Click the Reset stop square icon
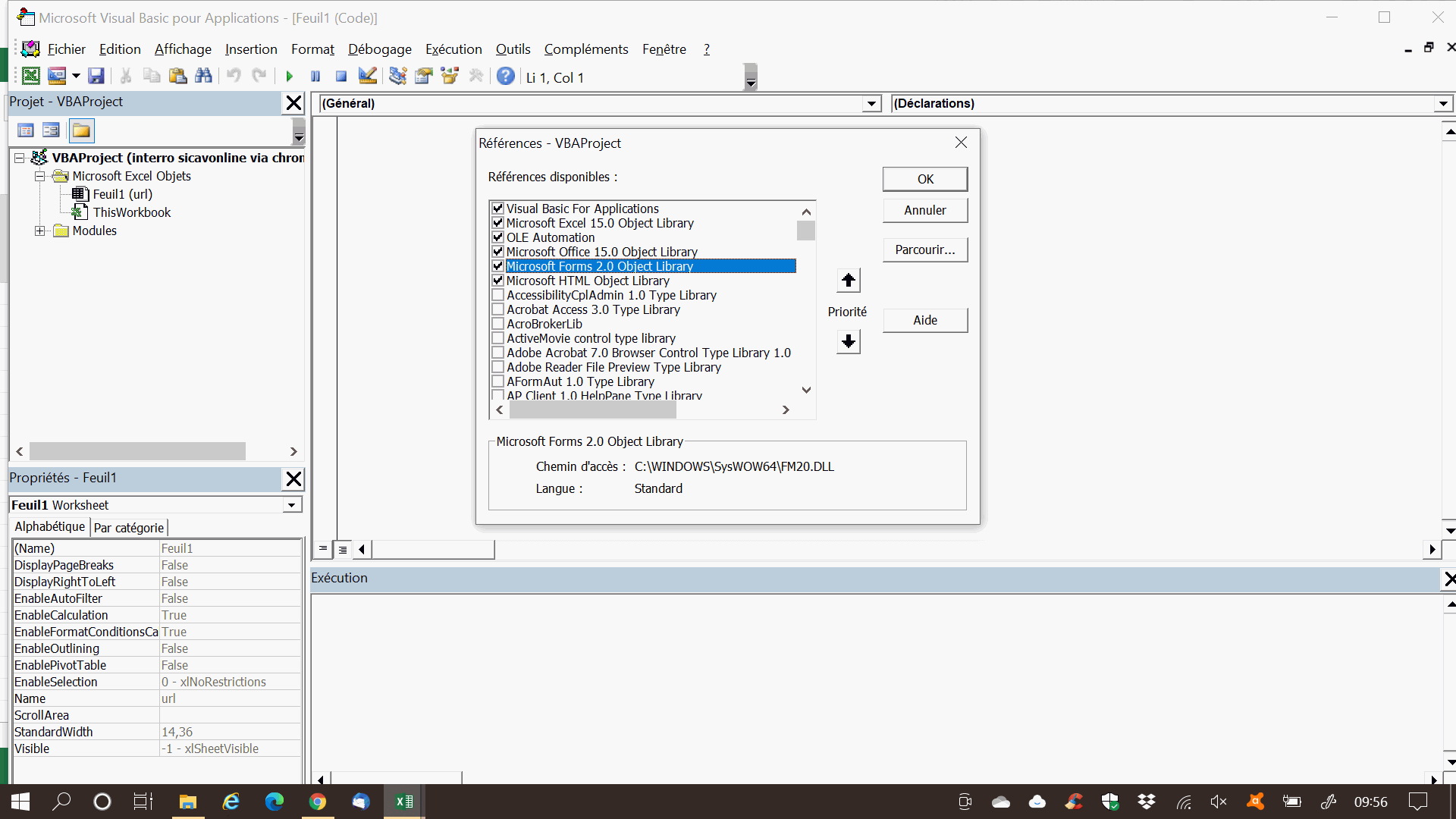 pos(341,77)
